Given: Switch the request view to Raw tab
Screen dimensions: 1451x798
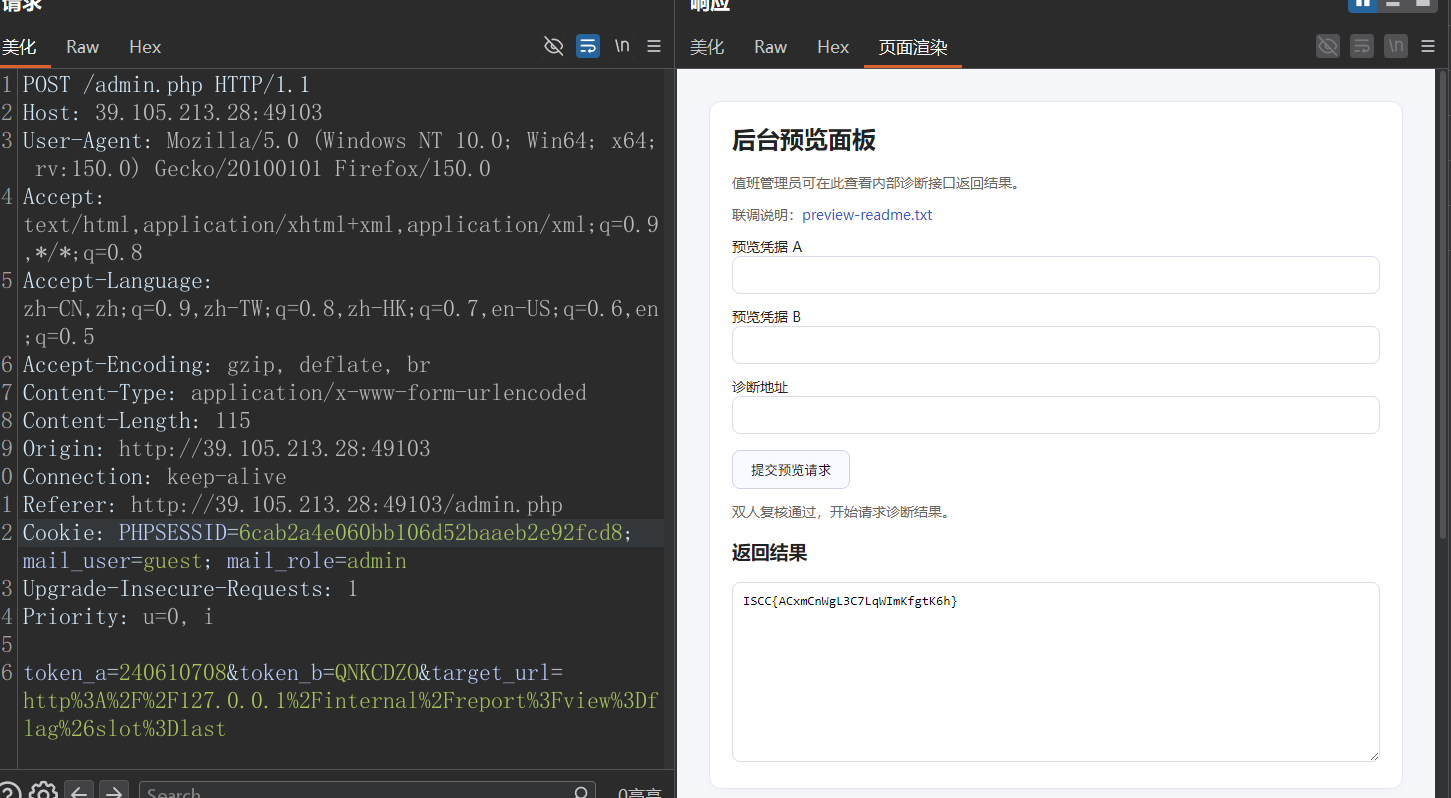Looking at the screenshot, I should 83,47.
